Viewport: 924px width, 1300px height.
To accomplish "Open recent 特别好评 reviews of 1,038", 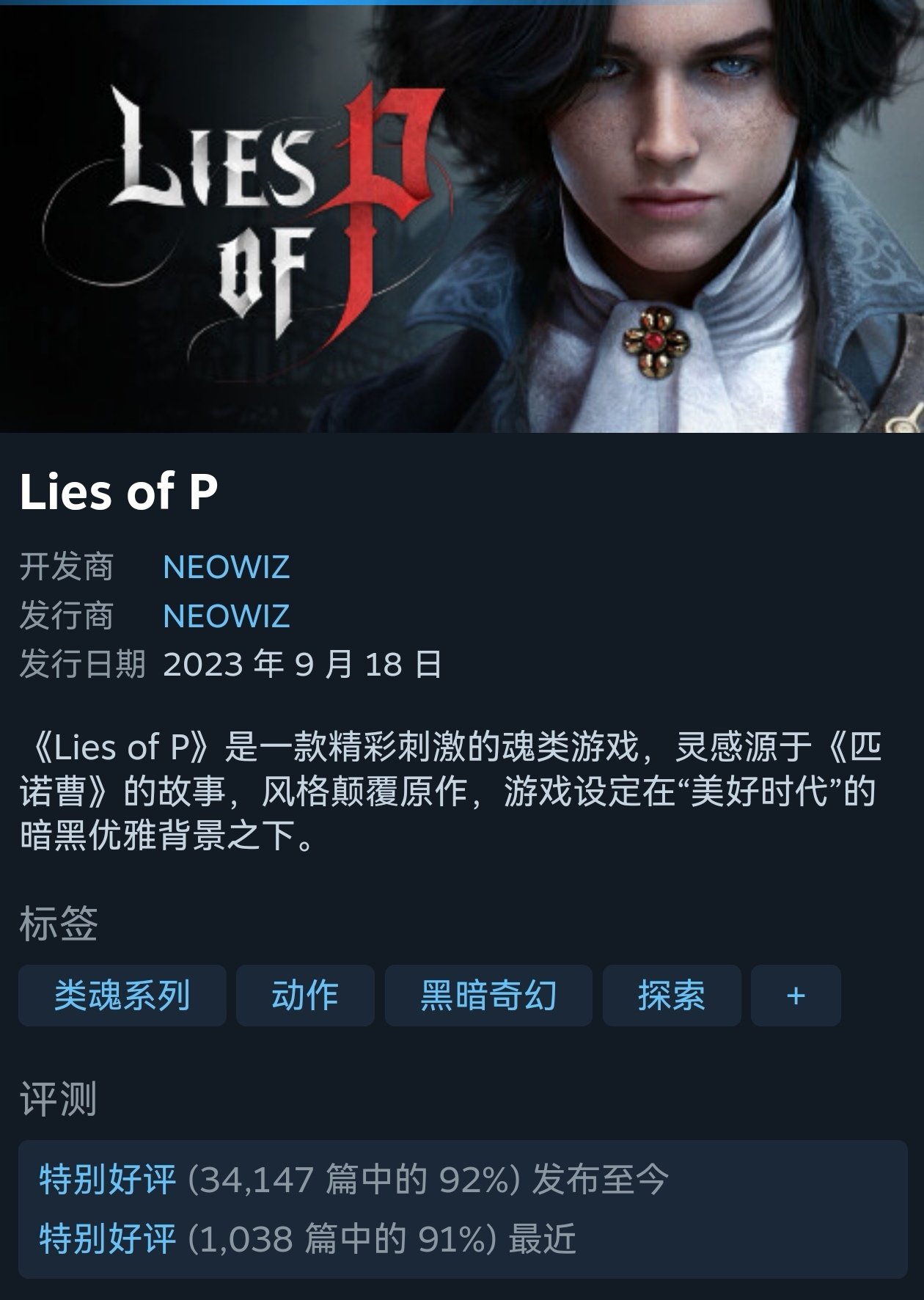I will click(307, 1238).
